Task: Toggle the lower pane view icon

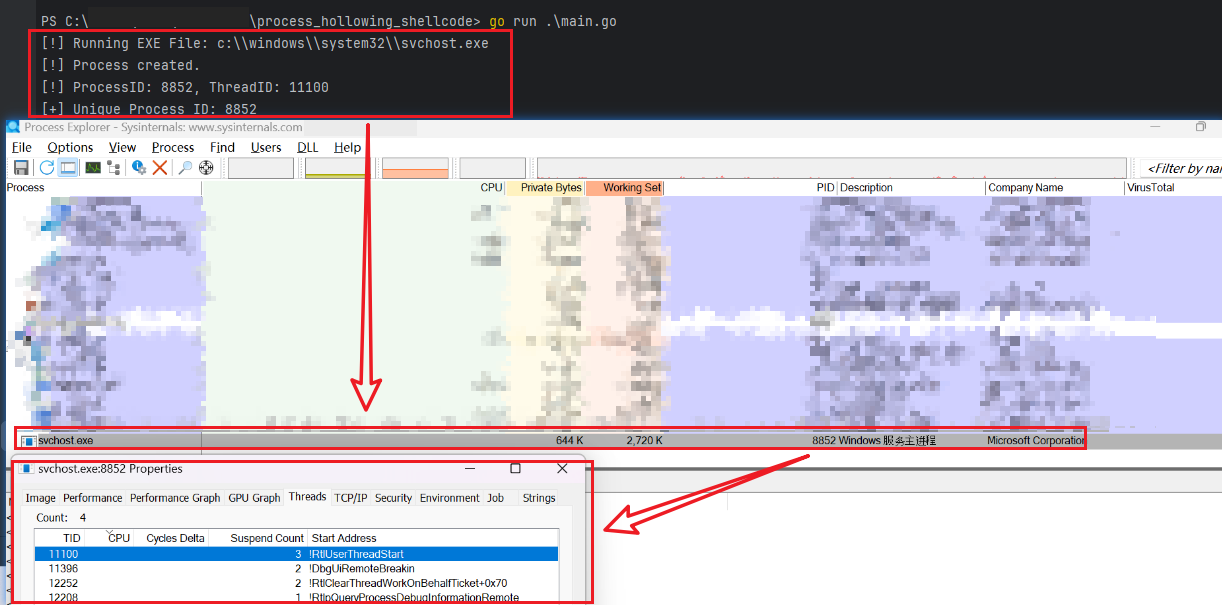Action: pos(68,168)
